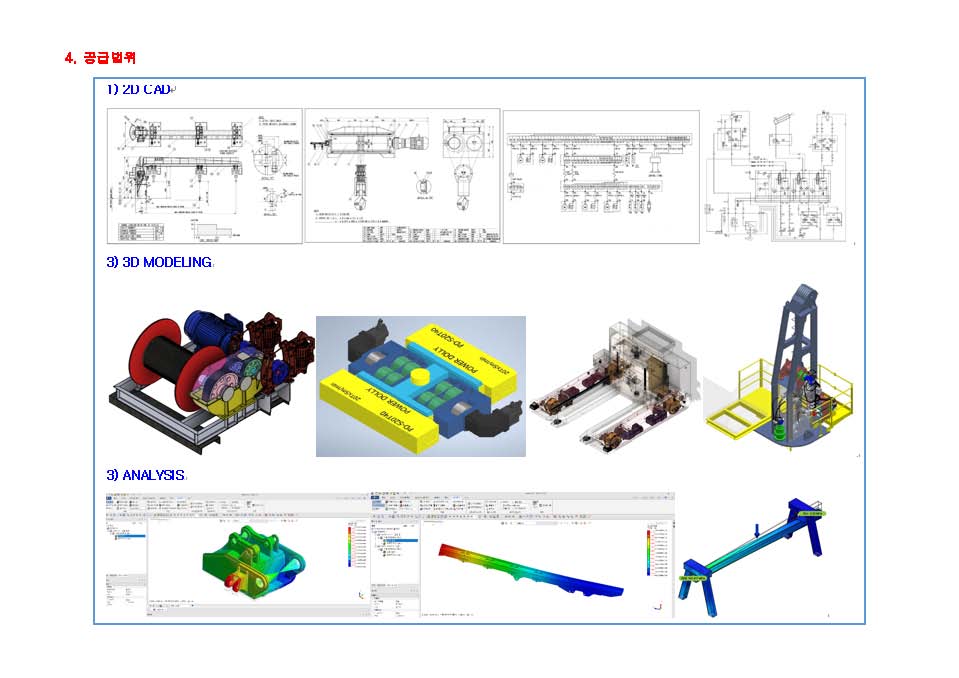Image resolution: width=959 pixels, height=678 pixels.
Task: Select the tower with yellow railing 3D model
Action: [x=780, y=367]
